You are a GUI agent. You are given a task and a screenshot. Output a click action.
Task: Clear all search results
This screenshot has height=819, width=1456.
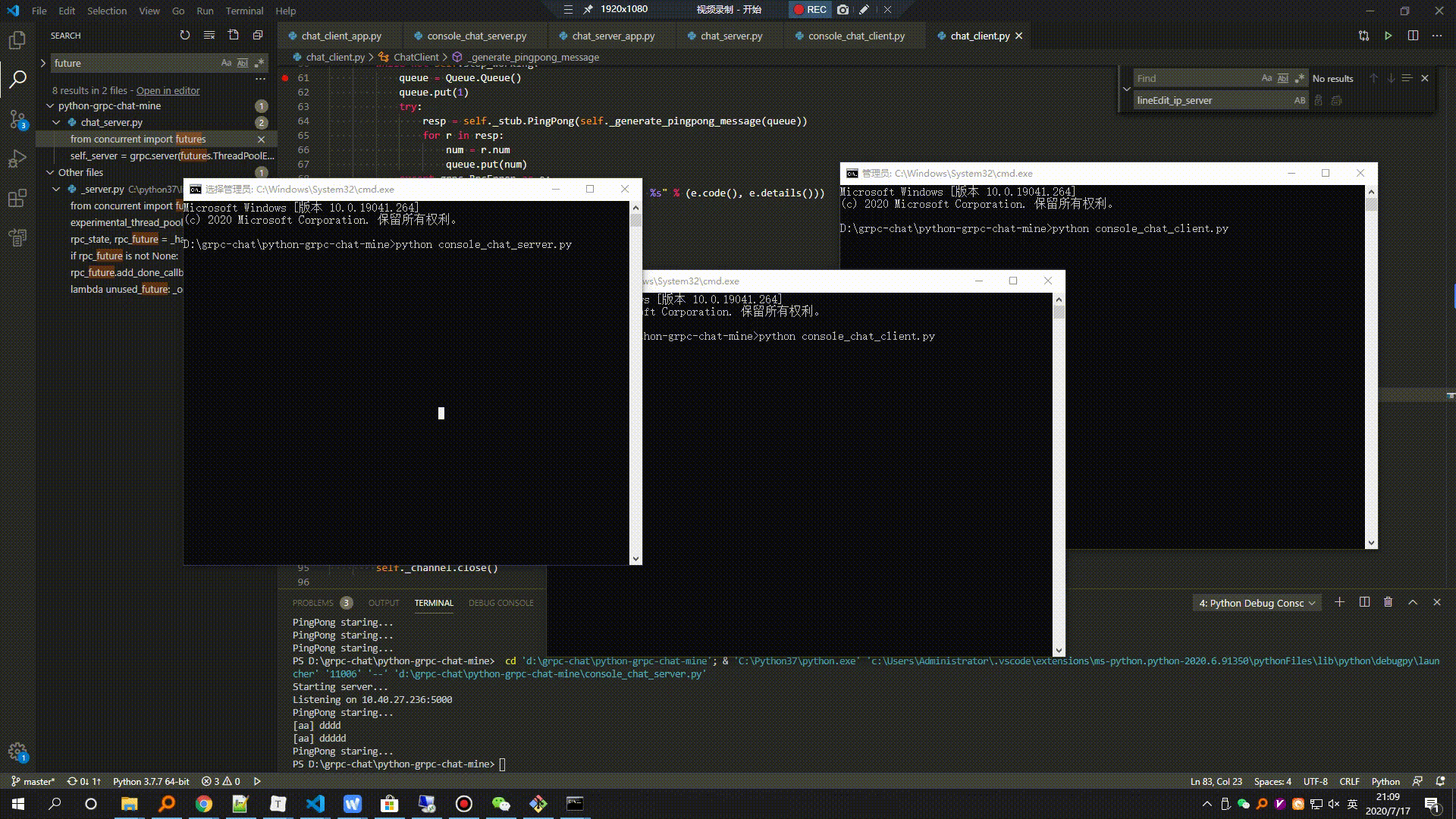pos(209,35)
